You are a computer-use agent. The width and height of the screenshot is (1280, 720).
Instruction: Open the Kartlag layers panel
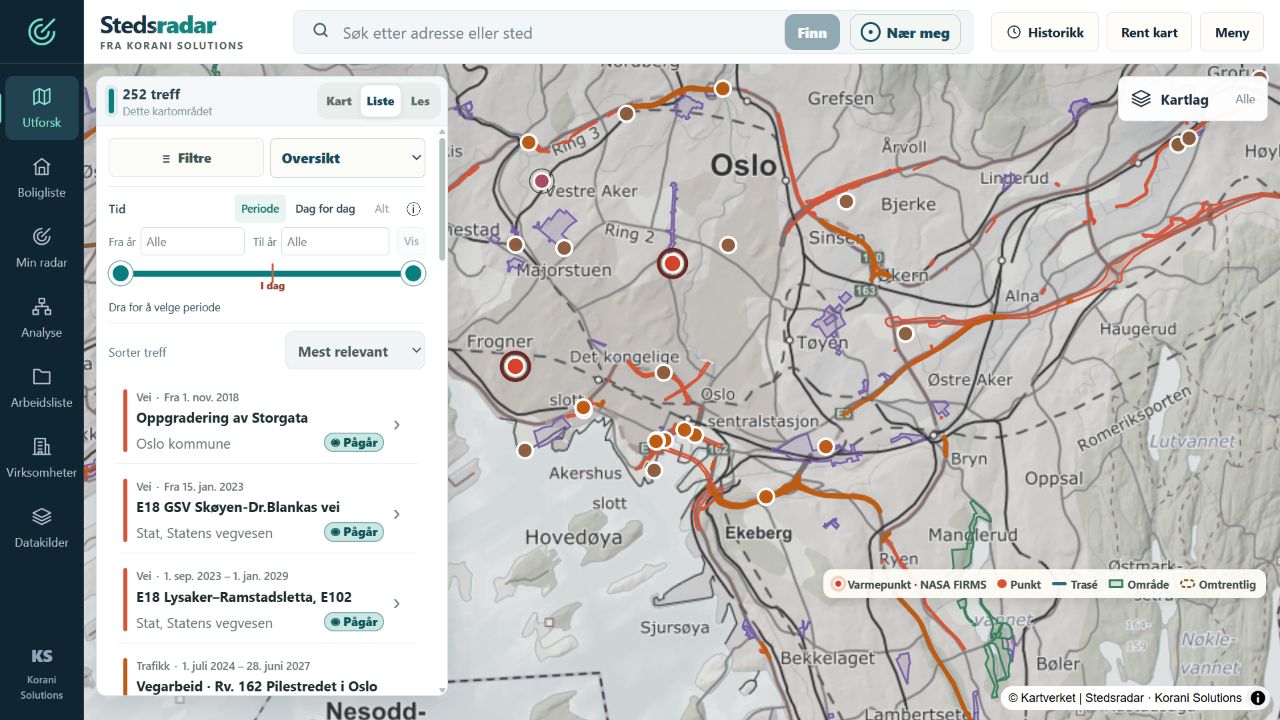(1193, 99)
